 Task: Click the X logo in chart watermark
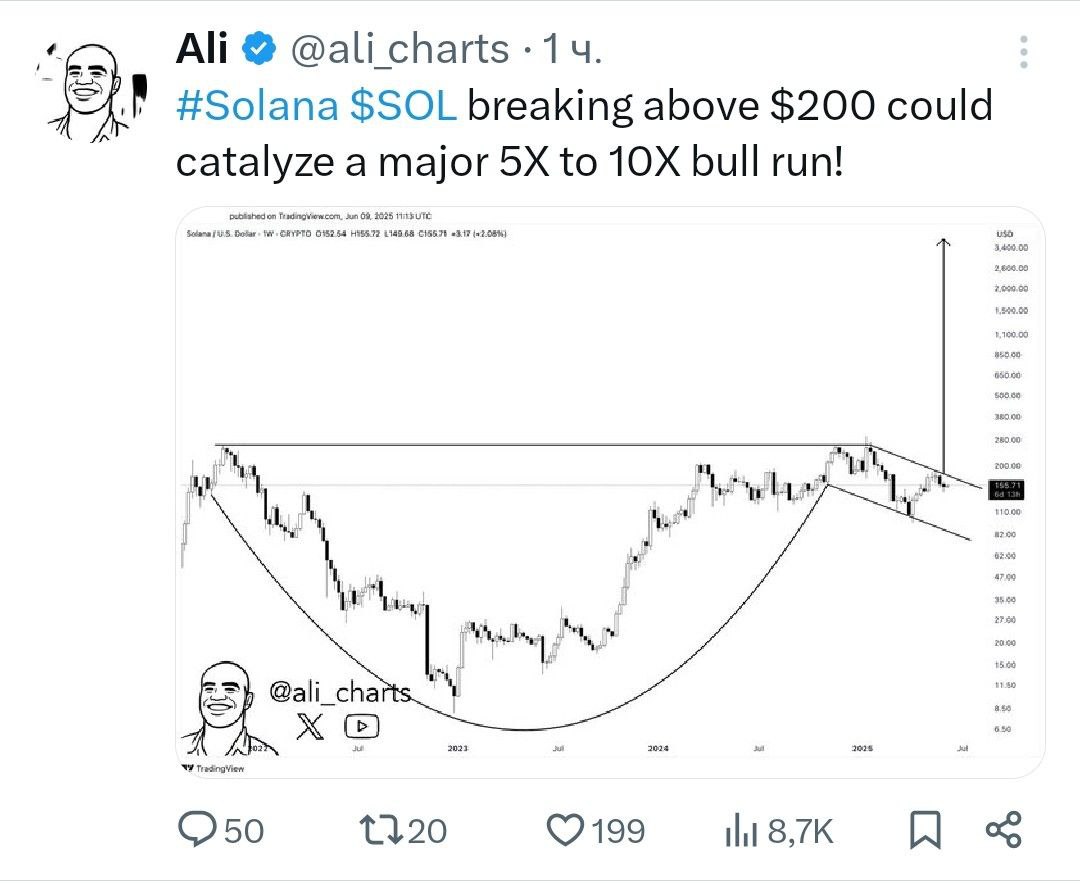(x=310, y=726)
